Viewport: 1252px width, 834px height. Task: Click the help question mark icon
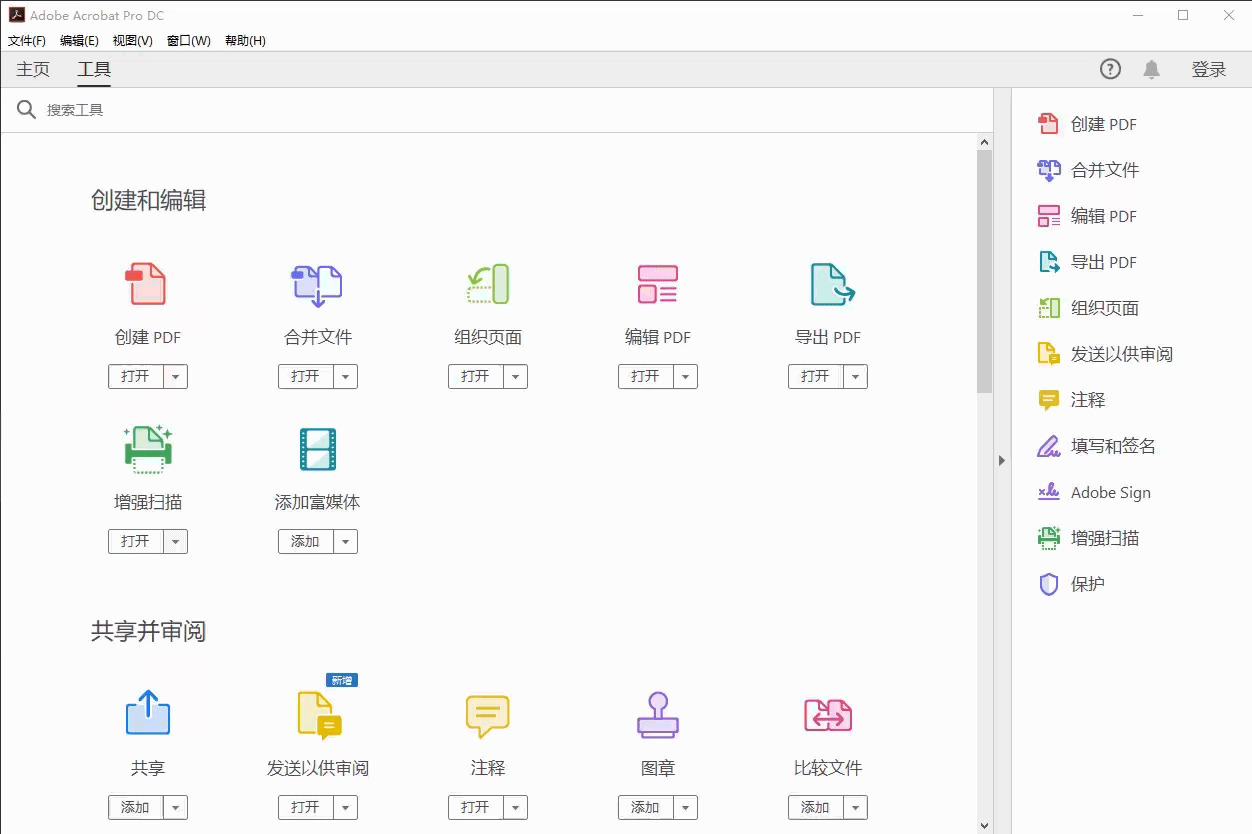pyautogui.click(x=1110, y=69)
